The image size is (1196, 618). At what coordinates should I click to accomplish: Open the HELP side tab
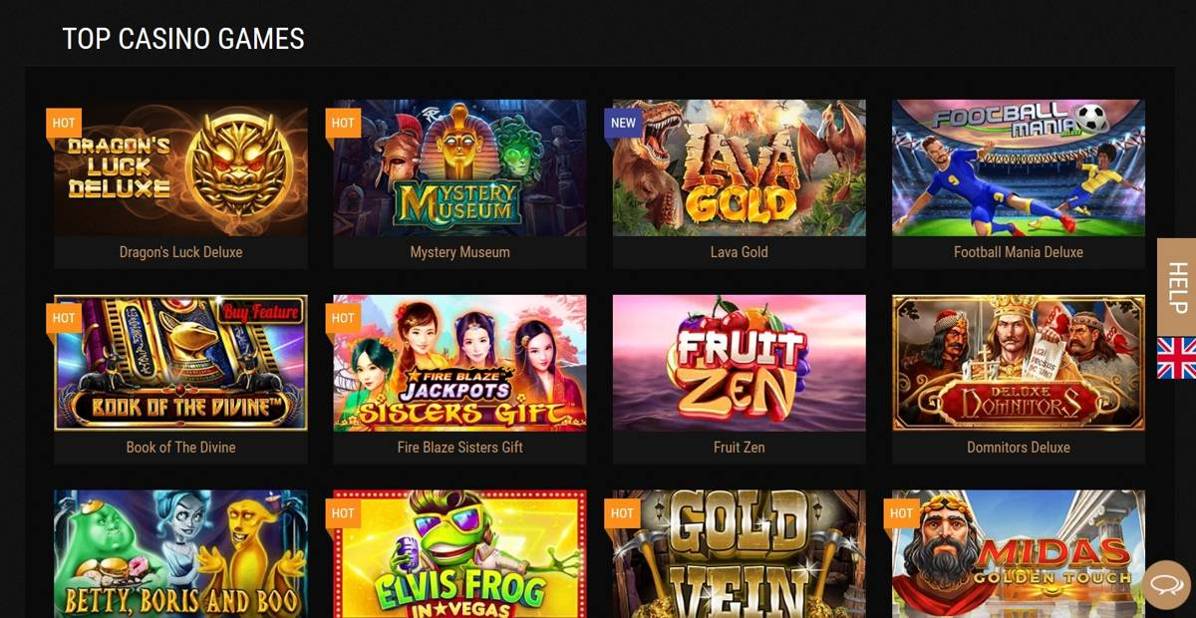[x=1176, y=287]
